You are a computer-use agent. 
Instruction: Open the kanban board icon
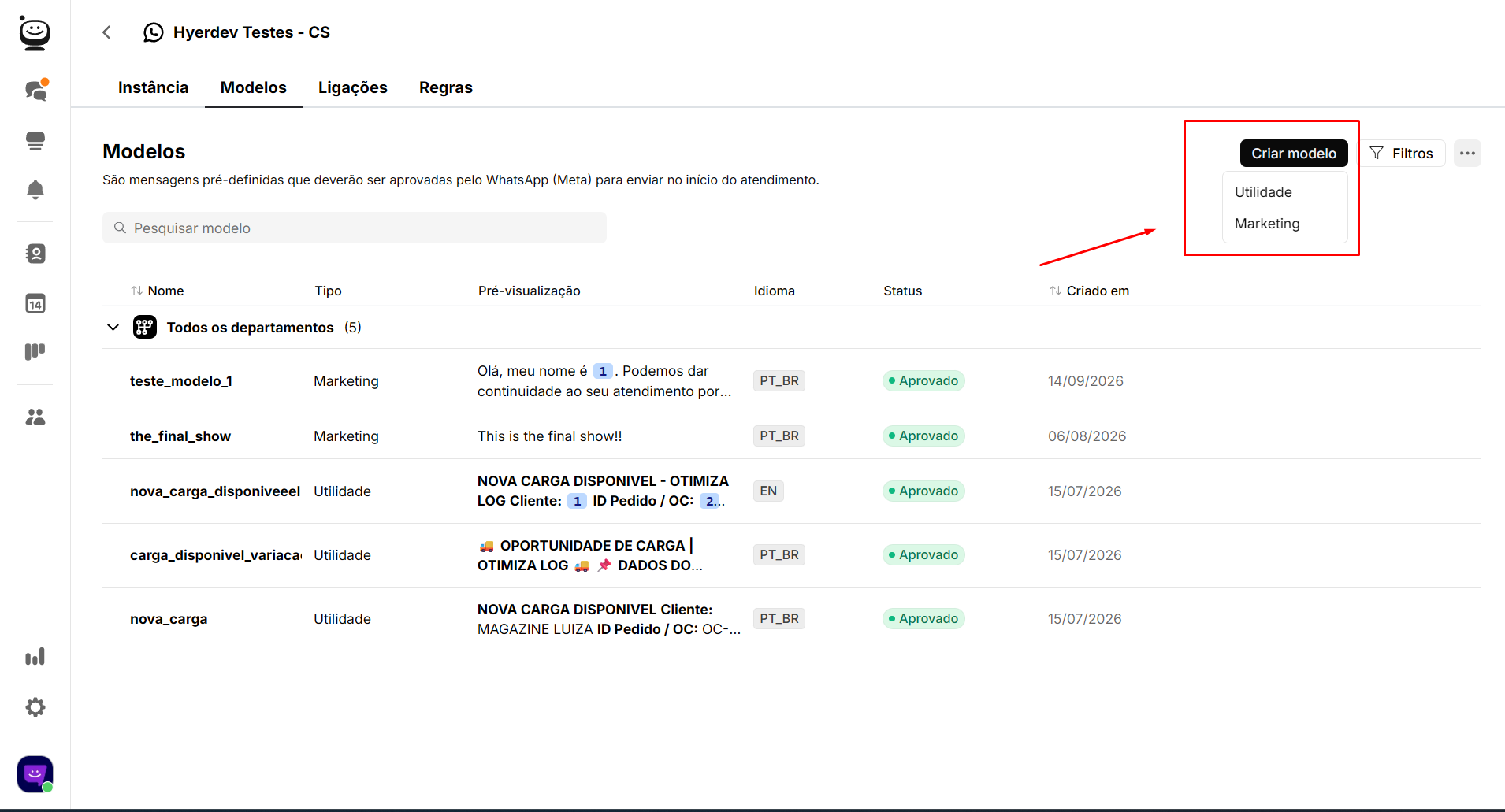35,351
